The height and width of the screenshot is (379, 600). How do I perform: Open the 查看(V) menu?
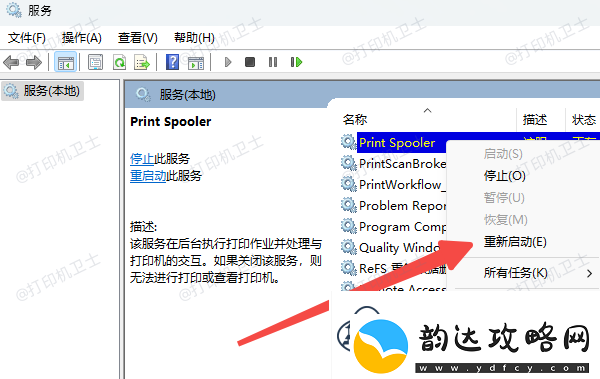coord(138,38)
